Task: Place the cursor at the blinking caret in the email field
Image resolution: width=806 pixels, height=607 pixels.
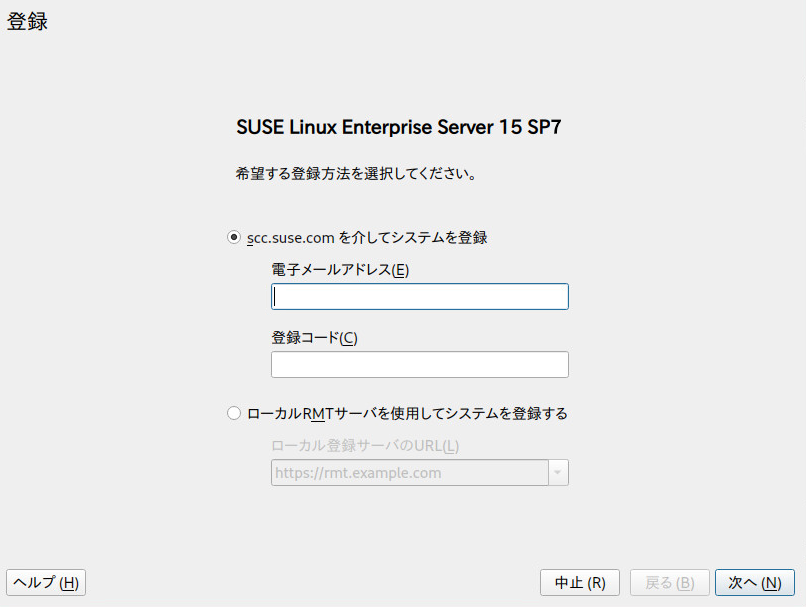Action: click(x=275, y=297)
